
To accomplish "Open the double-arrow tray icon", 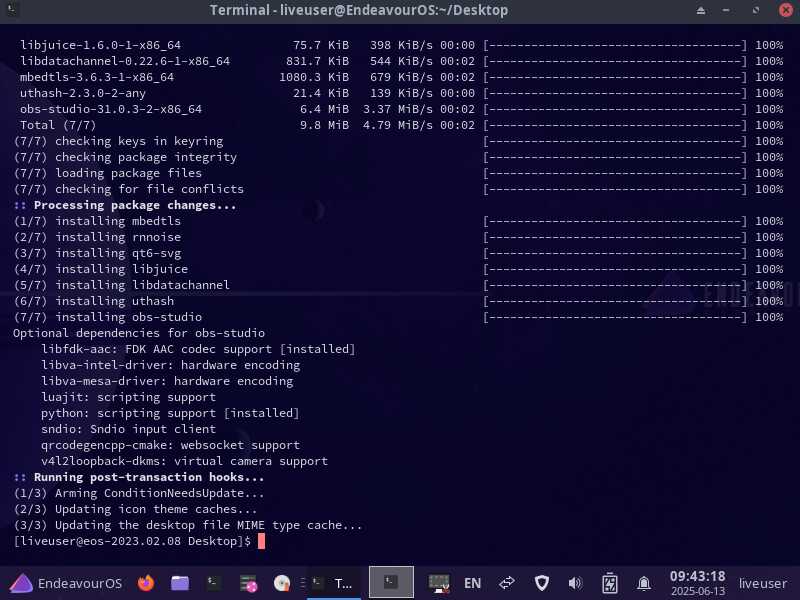I will click(507, 583).
